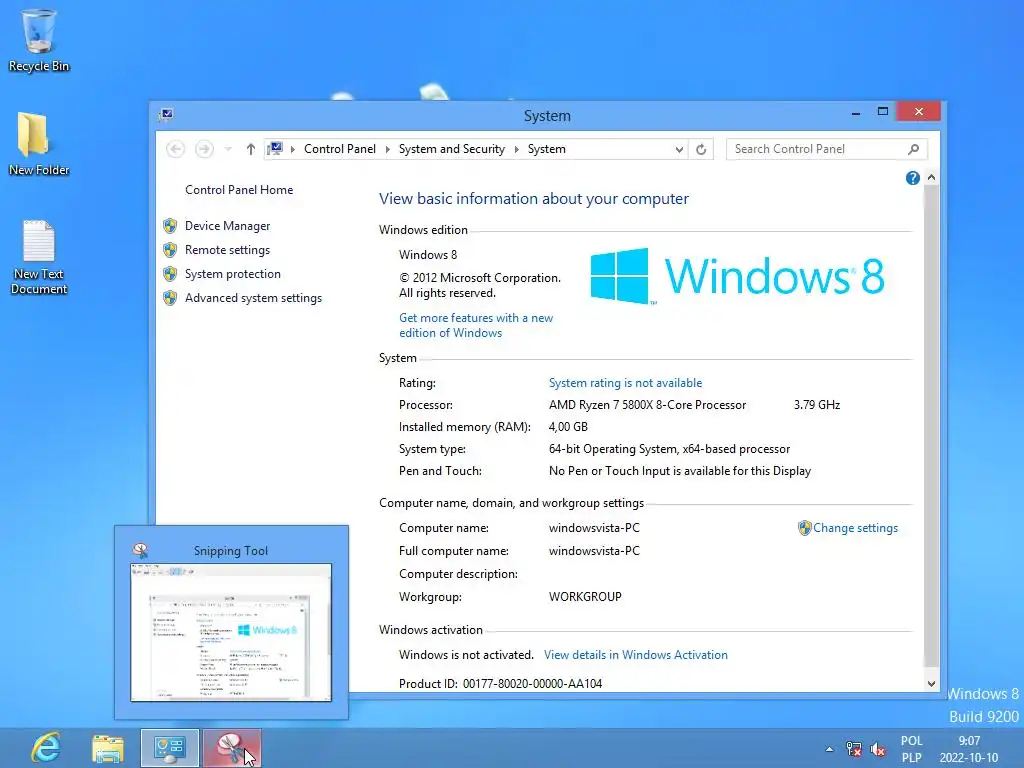
Task: Open Help via the blue question mark
Action: coord(912,178)
